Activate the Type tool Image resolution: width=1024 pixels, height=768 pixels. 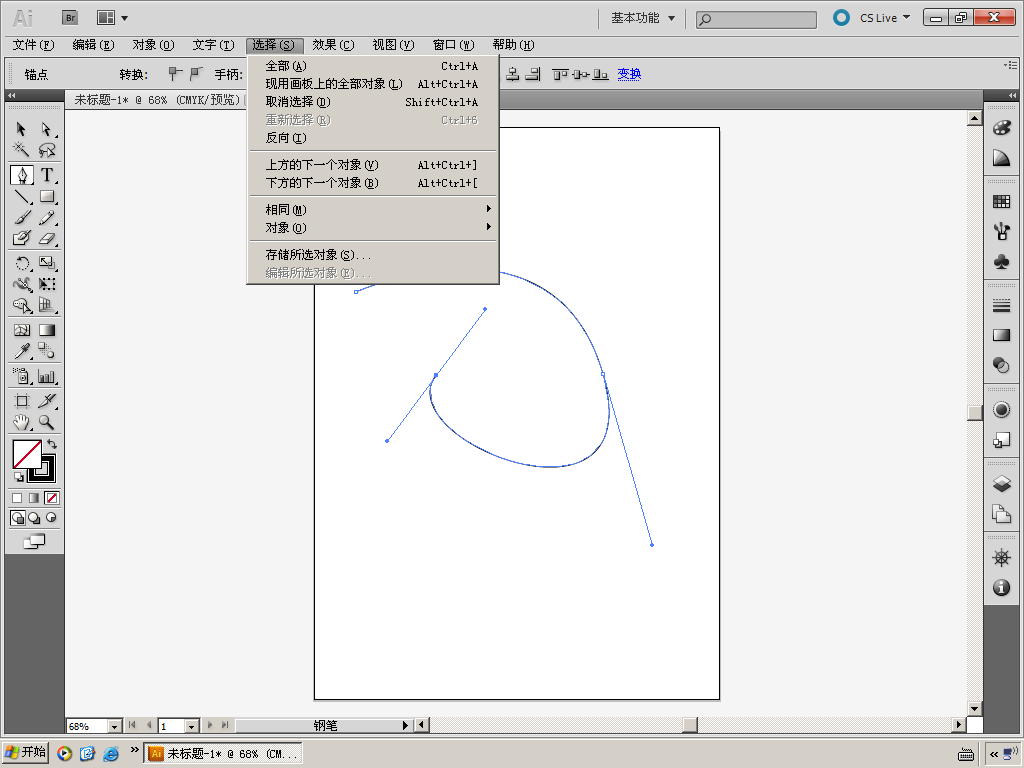tap(46, 175)
